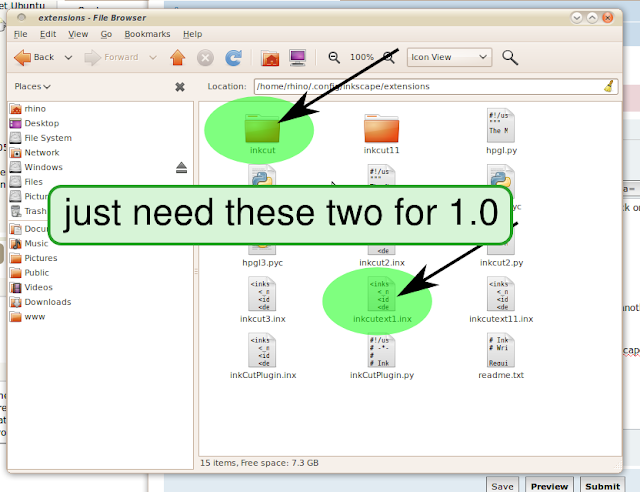The width and height of the screenshot is (640, 492).
Task: Select Public bookmark in sidebar
Action: click(29, 273)
